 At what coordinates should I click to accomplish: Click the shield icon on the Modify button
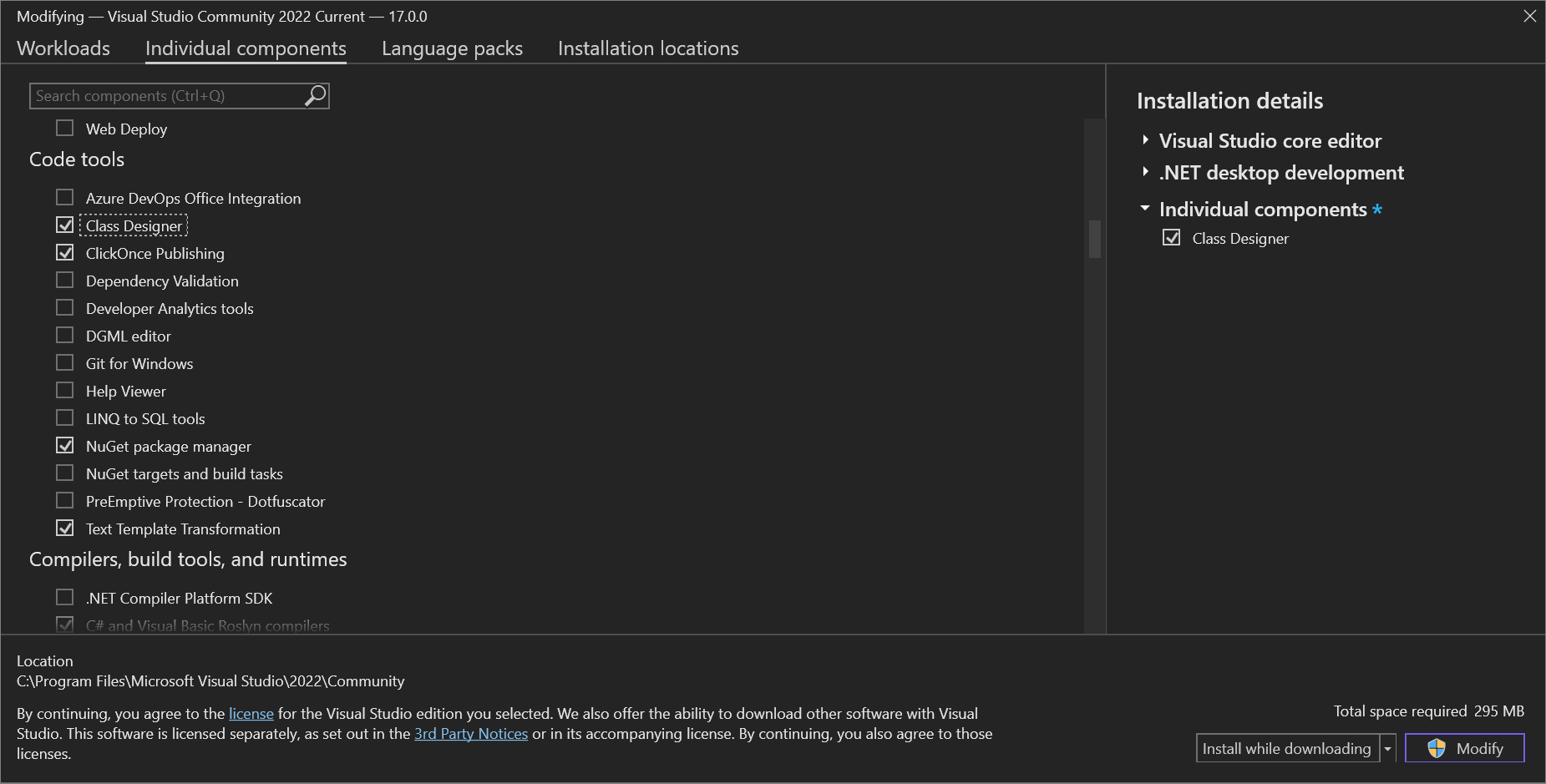click(1437, 748)
